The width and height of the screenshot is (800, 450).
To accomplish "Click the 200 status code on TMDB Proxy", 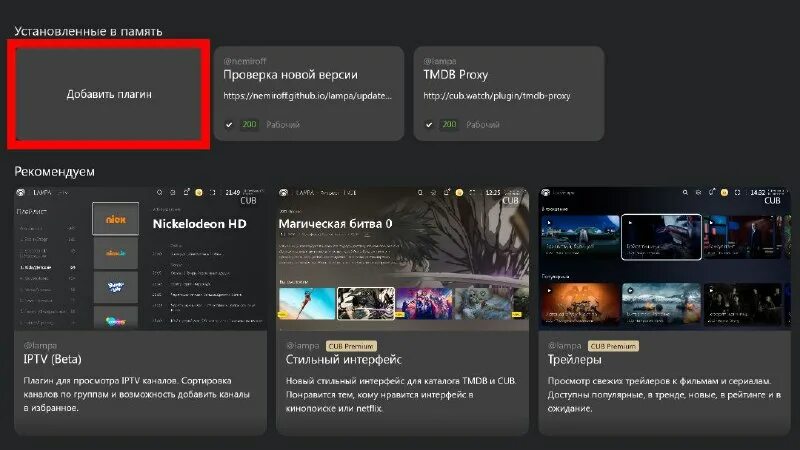I will [x=449, y=124].
